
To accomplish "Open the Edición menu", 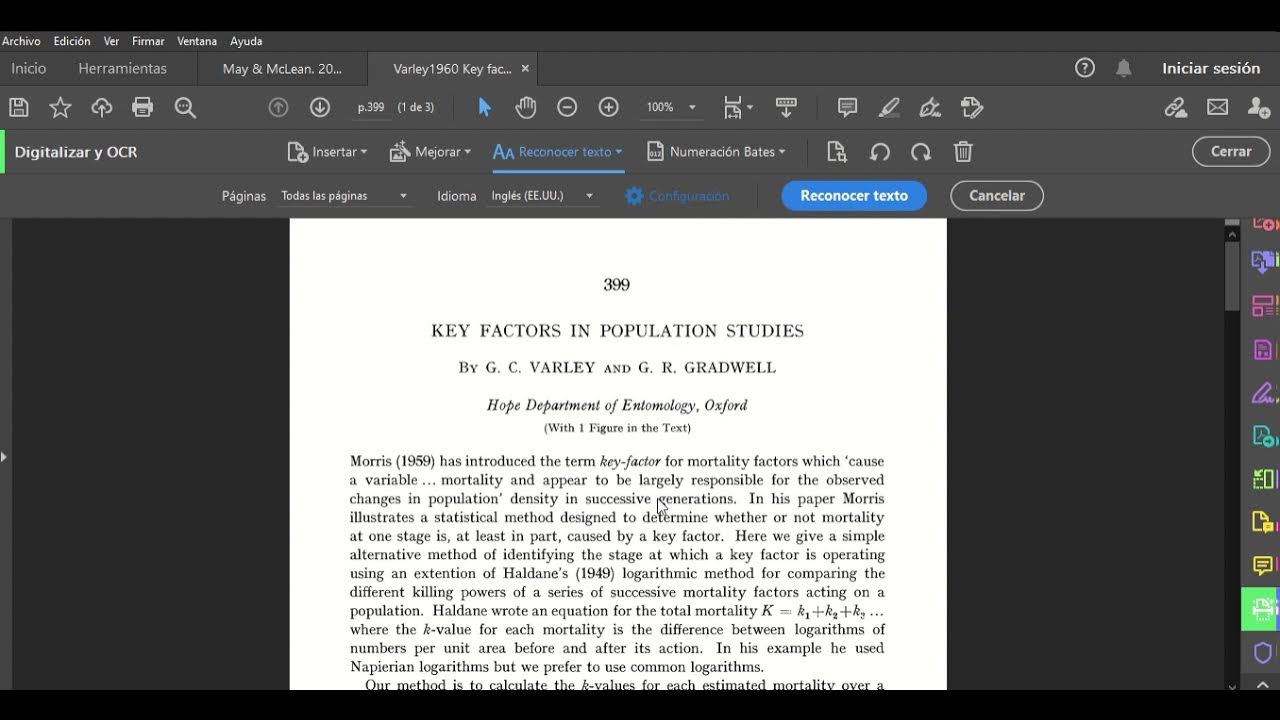I will point(72,41).
